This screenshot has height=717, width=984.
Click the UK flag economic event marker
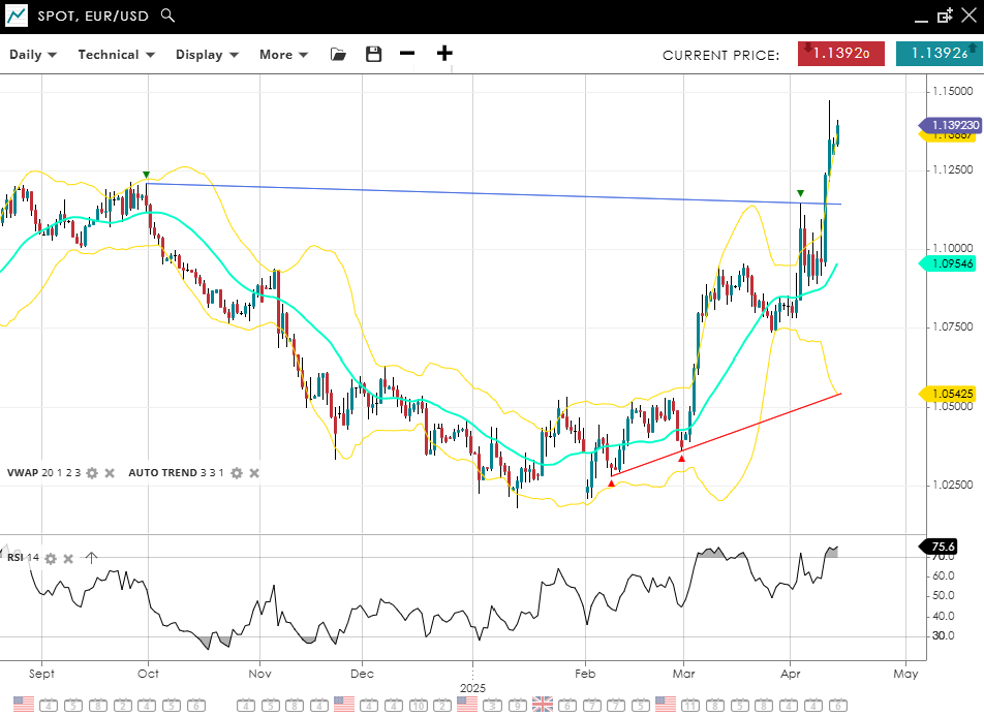coord(542,704)
